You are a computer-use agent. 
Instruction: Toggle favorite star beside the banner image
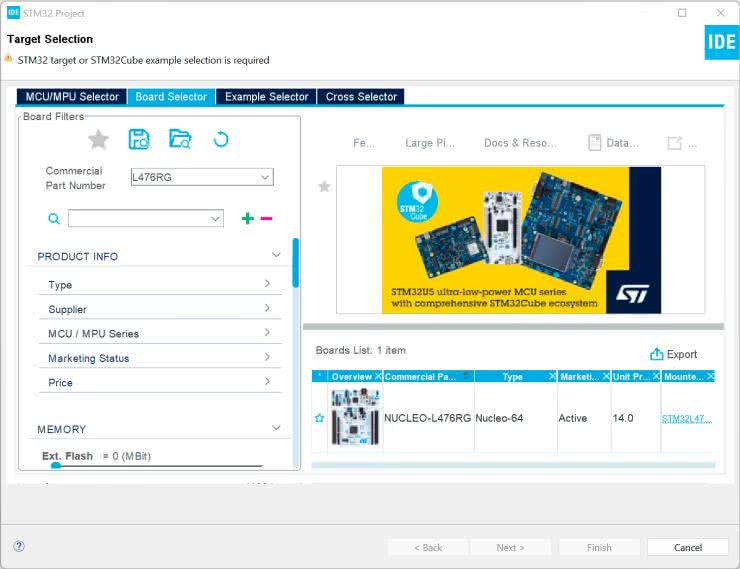(x=324, y=186)
